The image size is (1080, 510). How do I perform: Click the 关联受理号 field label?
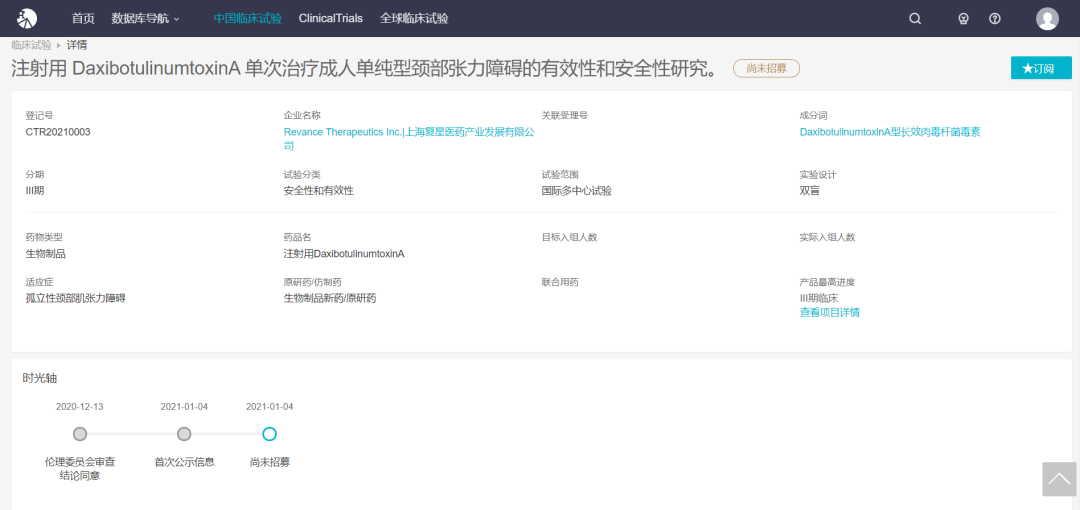(565, 116)
